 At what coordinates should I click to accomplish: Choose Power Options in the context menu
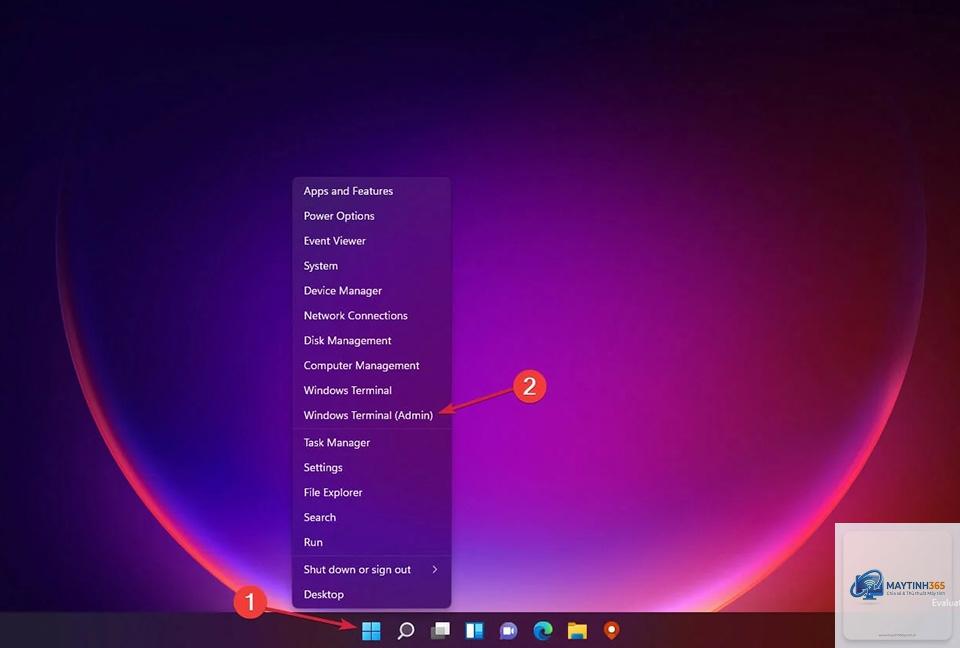[x=372, y=216]
